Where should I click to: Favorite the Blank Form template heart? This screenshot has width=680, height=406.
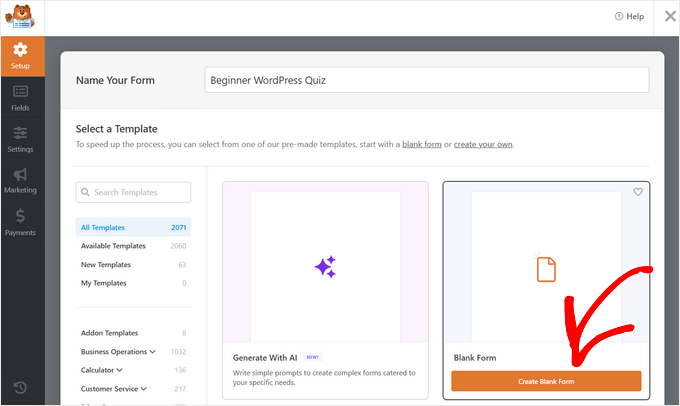click(x=638, y=192)
